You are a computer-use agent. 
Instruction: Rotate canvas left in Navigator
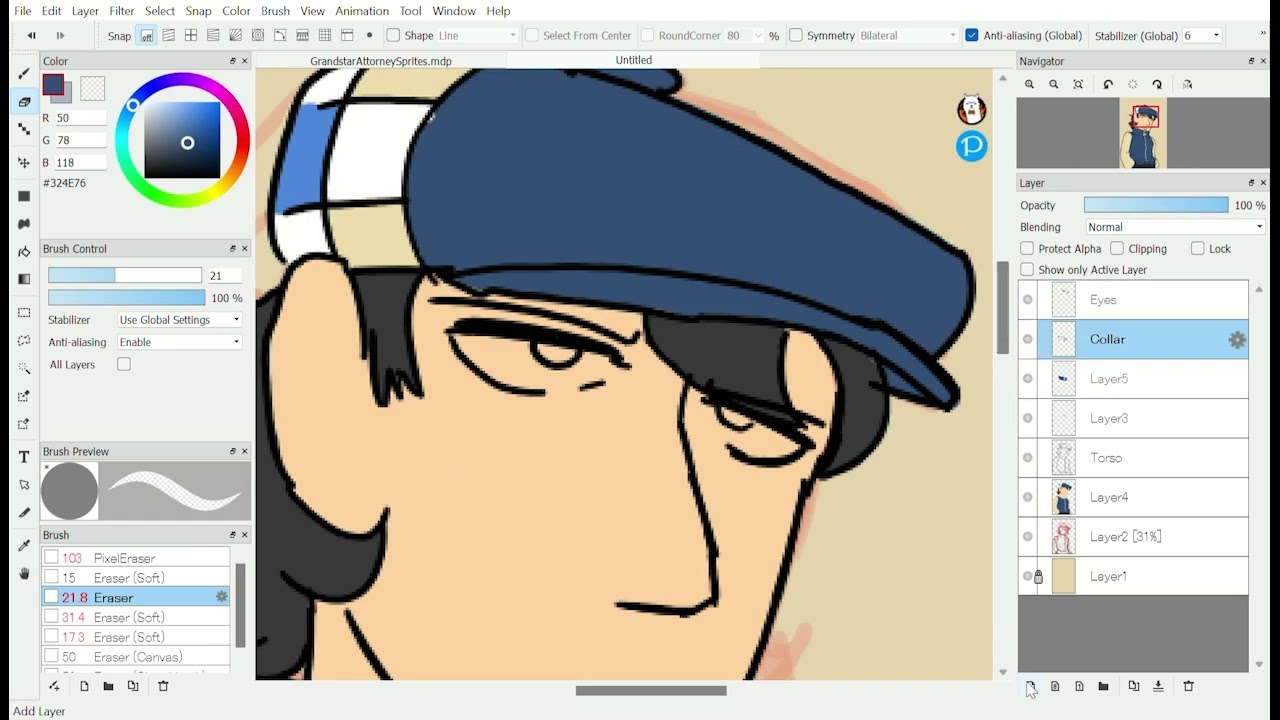(1108, 85)
